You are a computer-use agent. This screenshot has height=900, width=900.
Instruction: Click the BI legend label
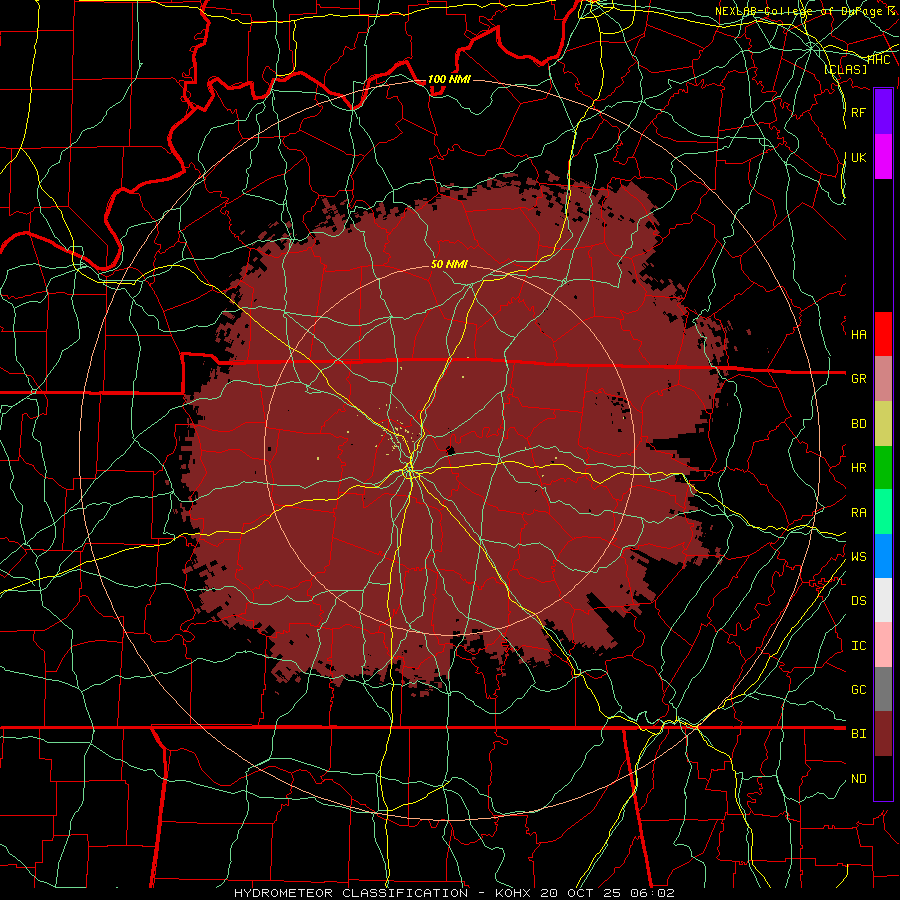(859, 734)
